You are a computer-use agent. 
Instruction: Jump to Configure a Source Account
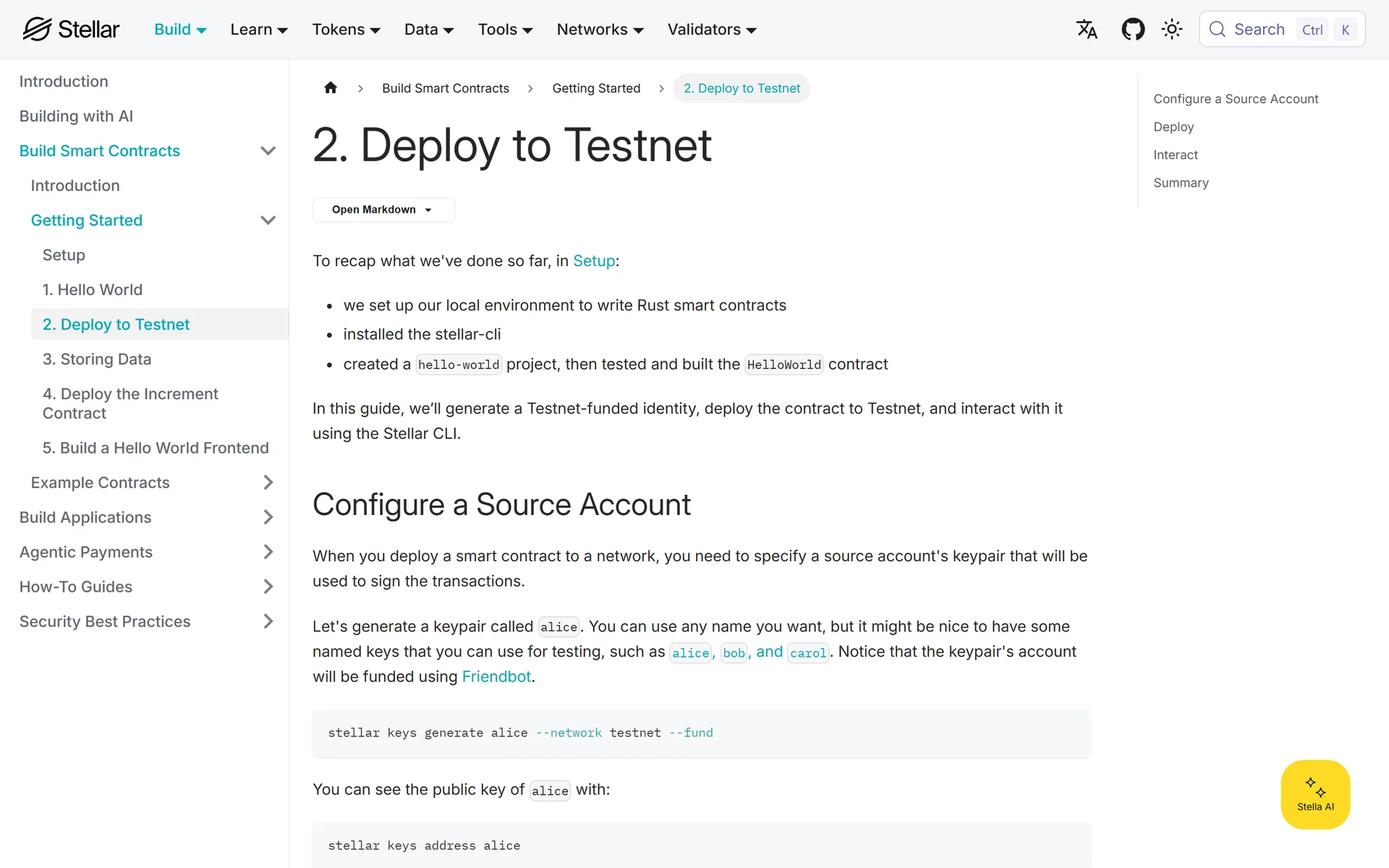(x=1236, y=99)
